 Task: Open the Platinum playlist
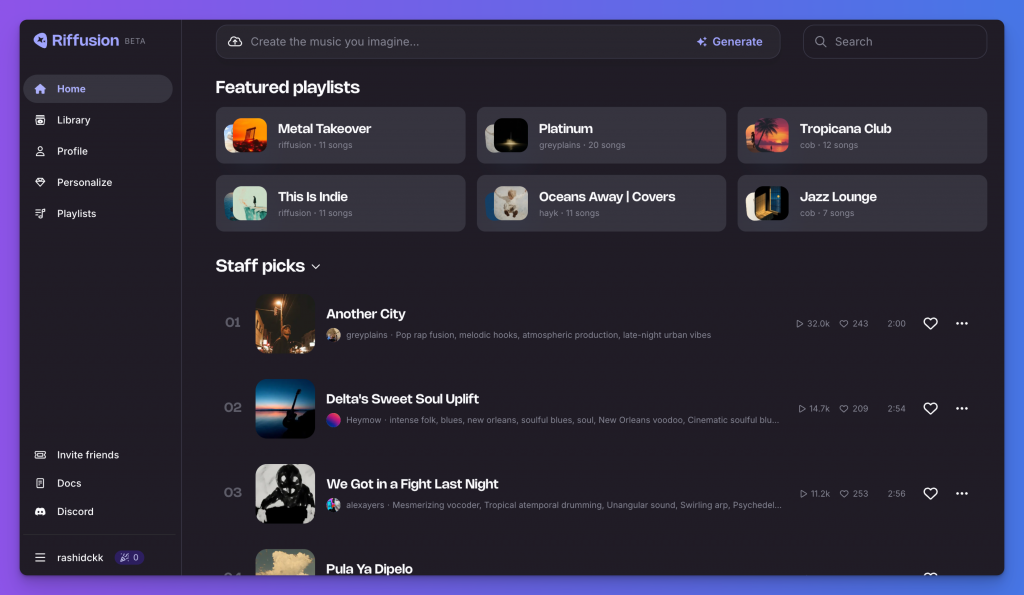pos(601,135)
